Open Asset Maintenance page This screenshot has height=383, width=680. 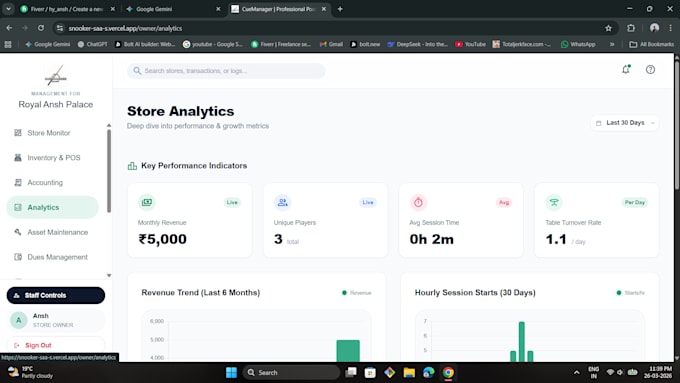57,232
